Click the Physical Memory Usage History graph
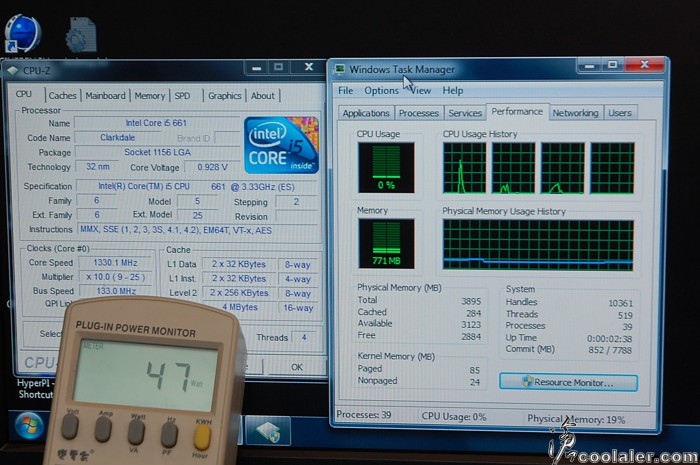The image size is (700, 465). point(538,245)
